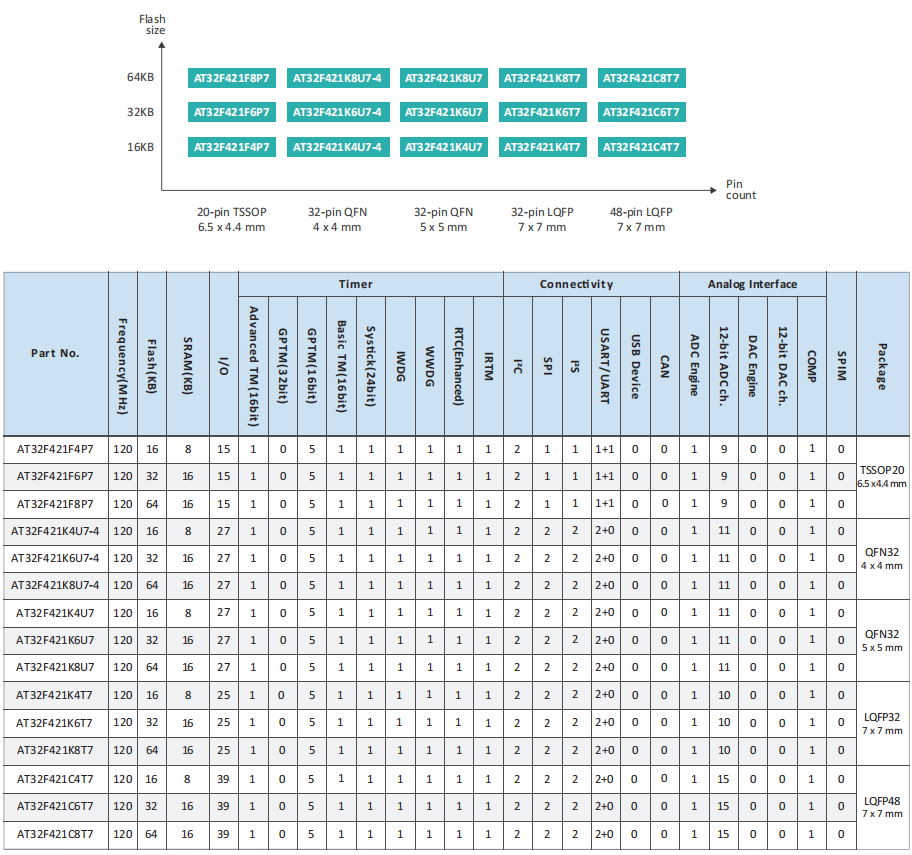The width and height of the screenshot is (912, 855).
Task: Select the teal AT32F421K8U7-4 chart box
Action: pyautogui.click(x=337, y=78)
